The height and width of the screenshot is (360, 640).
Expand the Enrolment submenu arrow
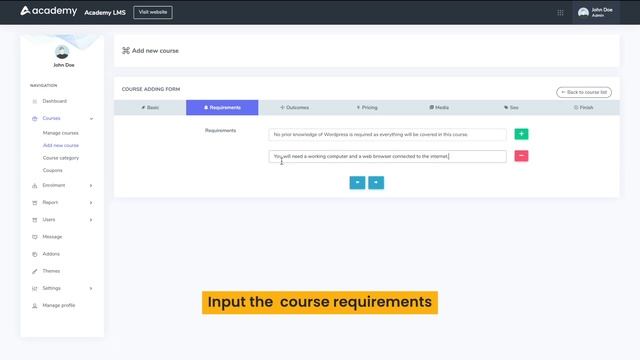point(91,186)
